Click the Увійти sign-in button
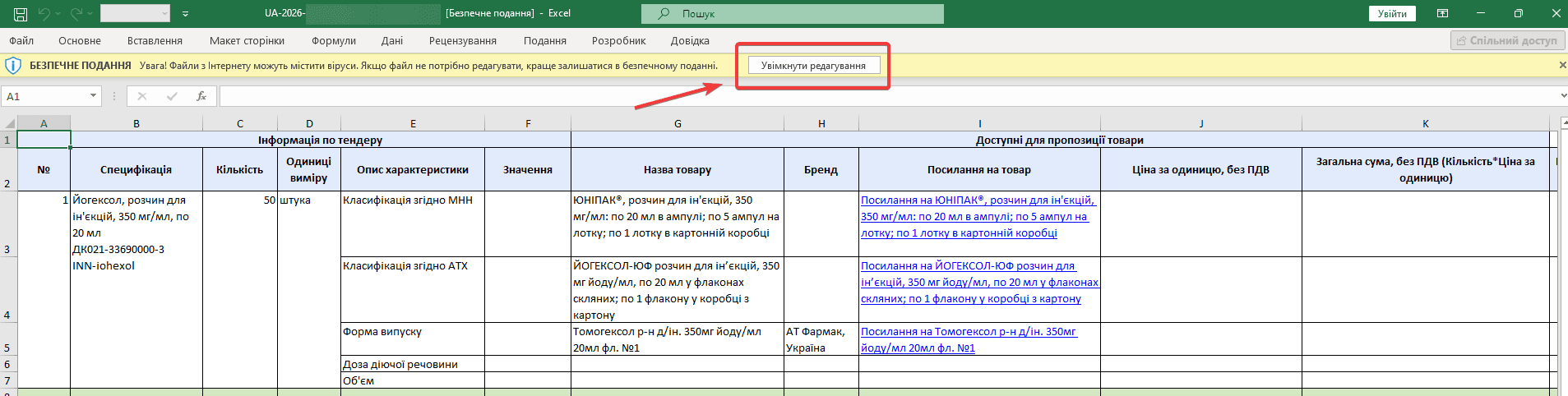The image size is (1568, 396). click(1392, 13)
